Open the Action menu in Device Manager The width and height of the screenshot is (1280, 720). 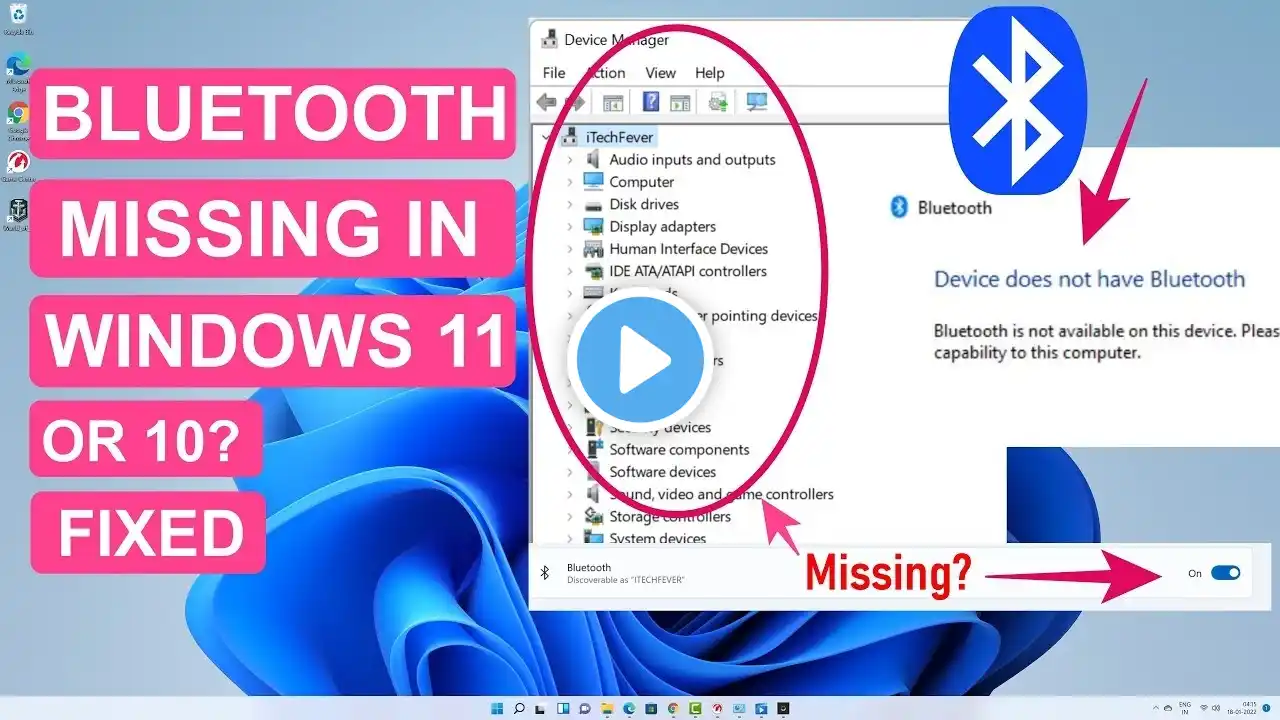click(605, 73)
